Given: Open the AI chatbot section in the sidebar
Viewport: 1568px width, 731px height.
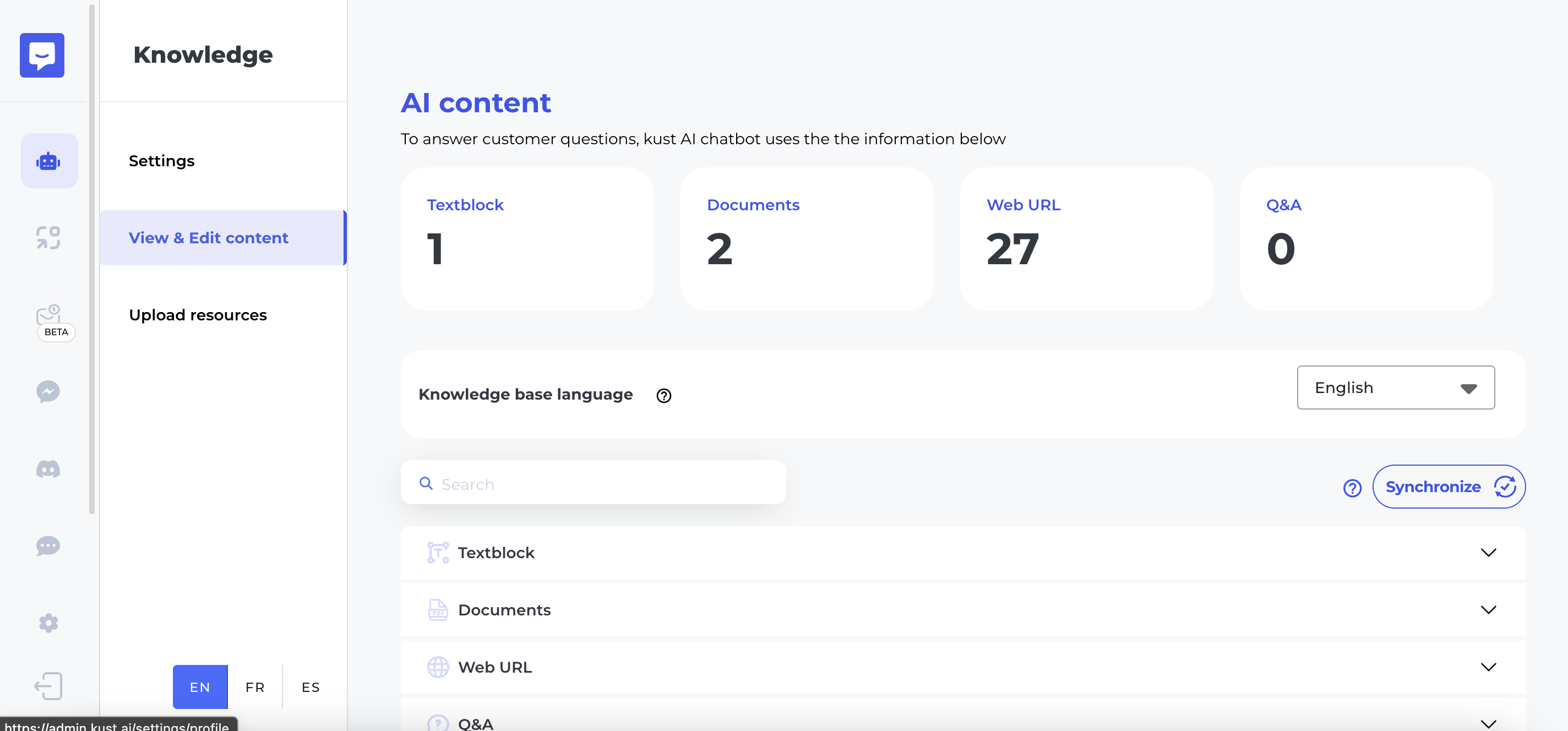Looking at the screenshot, I should point(48,160).
